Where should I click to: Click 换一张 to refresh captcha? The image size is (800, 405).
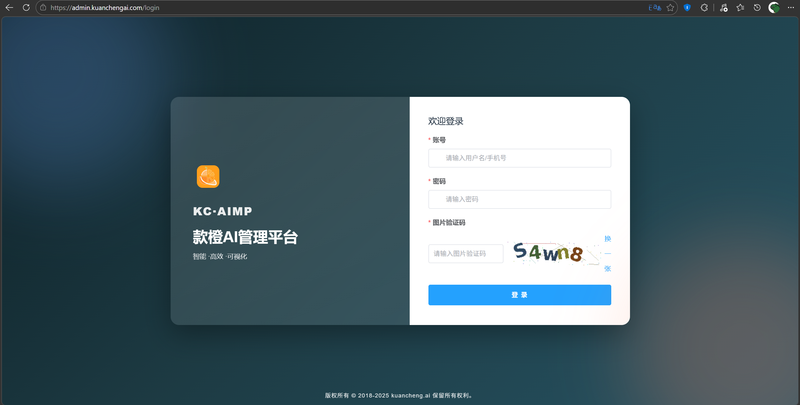(x=608, y=254)
